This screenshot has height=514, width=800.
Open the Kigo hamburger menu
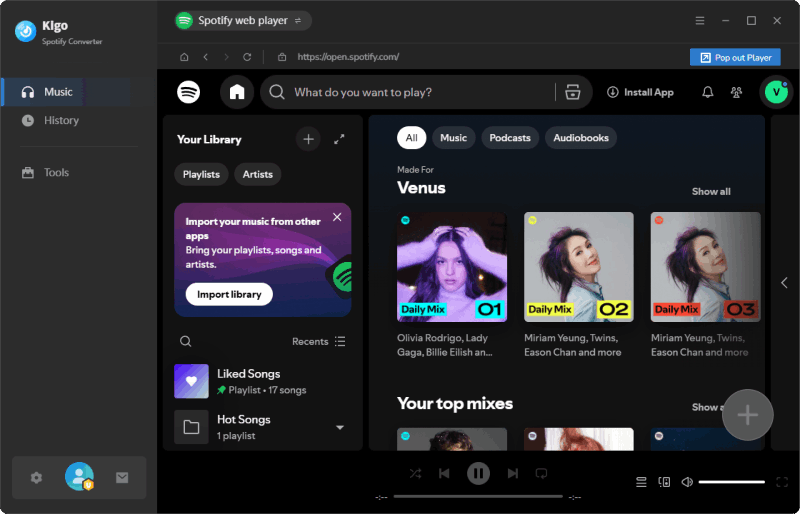point(700,20)
